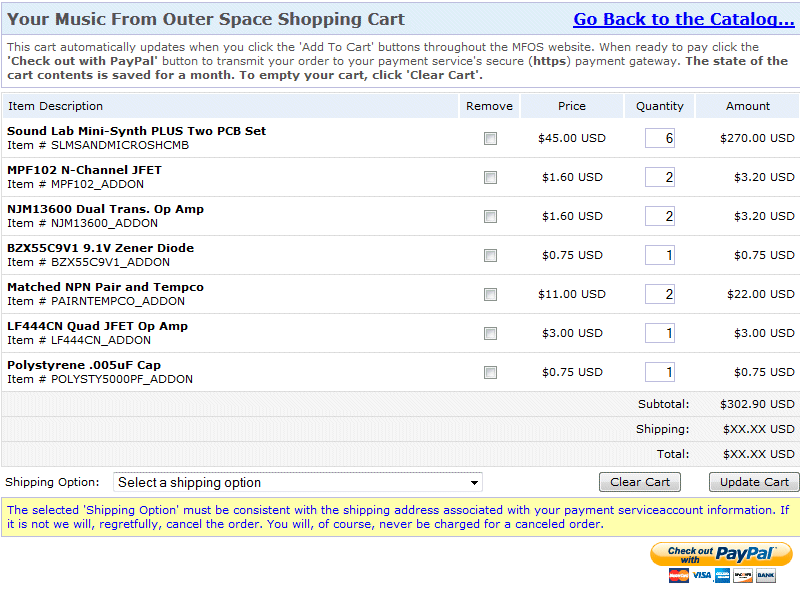Click quantity field for Polystyrene .005uF Cap
The height and width of the screenshot is (592, 800).
pyautogui.click(x=660, y=372)
